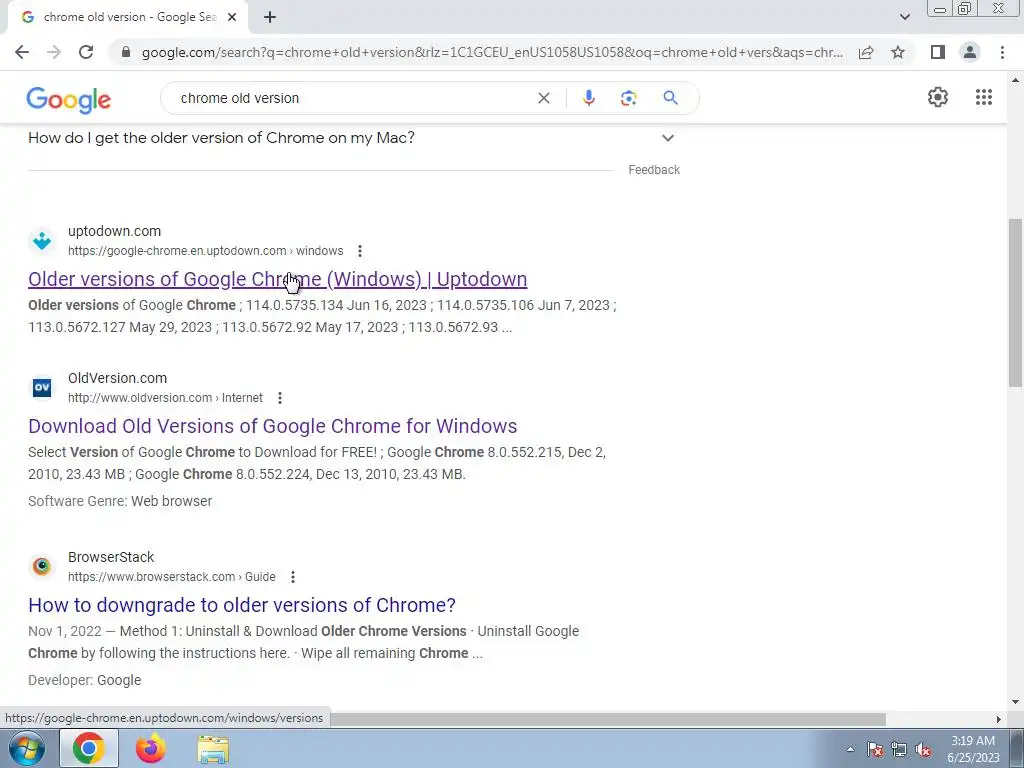Reload the current page

(x=86, y=52)
